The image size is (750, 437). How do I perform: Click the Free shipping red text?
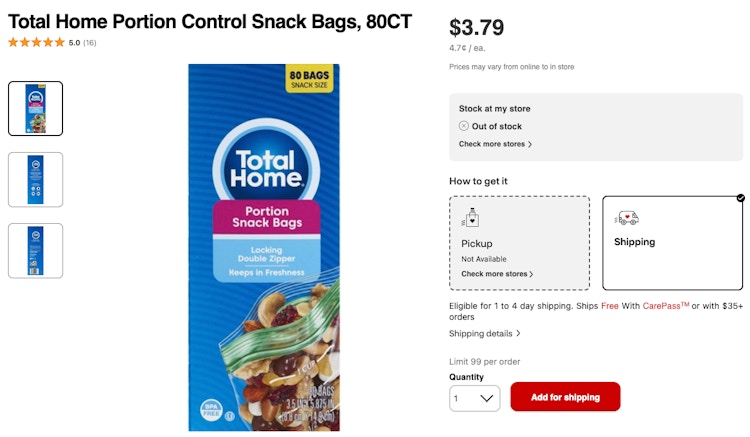(x=609, y=306)
